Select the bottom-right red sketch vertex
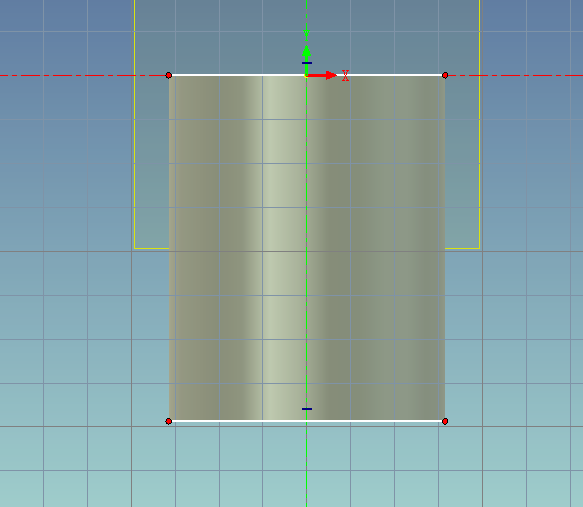The height and width of the screenshot is (507, 583). [x=445, y=421]
